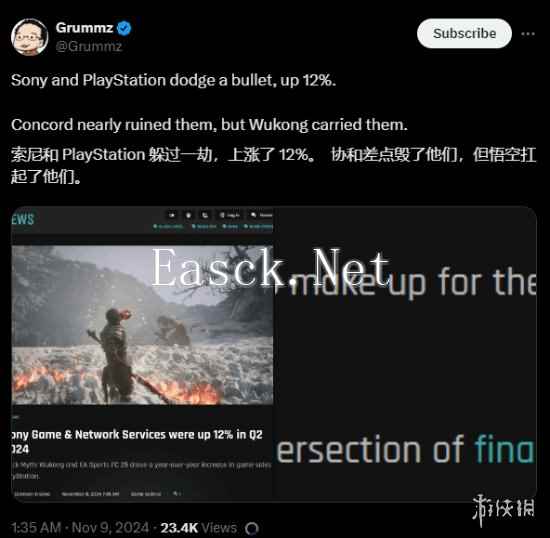The height and width of the screenshot is (538, 550).
Task: Open the 1:35 AM · Nov 9, 2024 timestamp
Action: 80,528
